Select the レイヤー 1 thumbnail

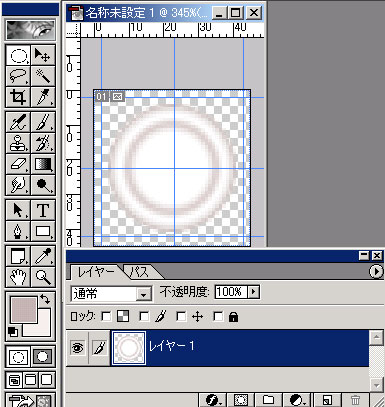point(129,348)
